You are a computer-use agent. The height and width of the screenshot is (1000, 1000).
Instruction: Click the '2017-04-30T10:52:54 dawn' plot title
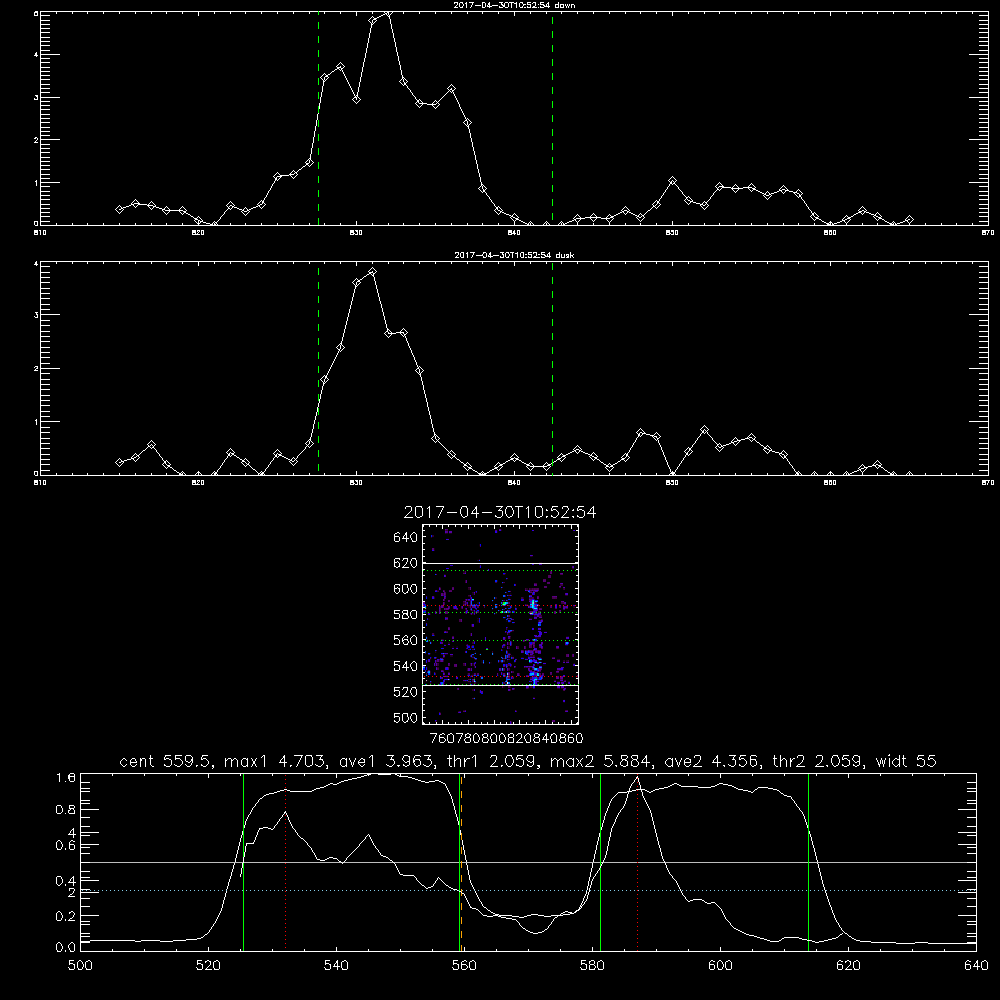coord(514,5)
